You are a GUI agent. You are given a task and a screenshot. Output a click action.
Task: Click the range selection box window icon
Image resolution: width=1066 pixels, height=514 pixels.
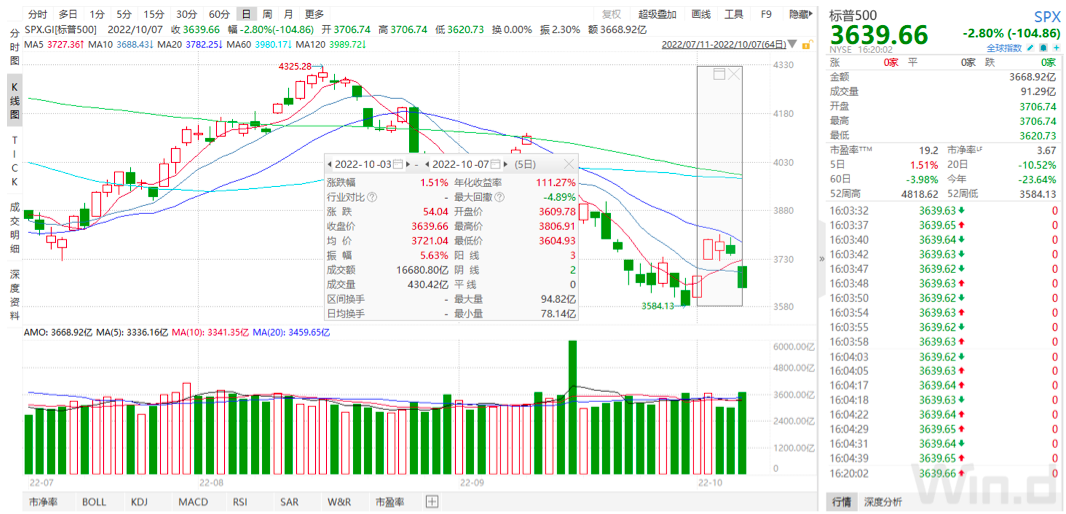(717, 74)
